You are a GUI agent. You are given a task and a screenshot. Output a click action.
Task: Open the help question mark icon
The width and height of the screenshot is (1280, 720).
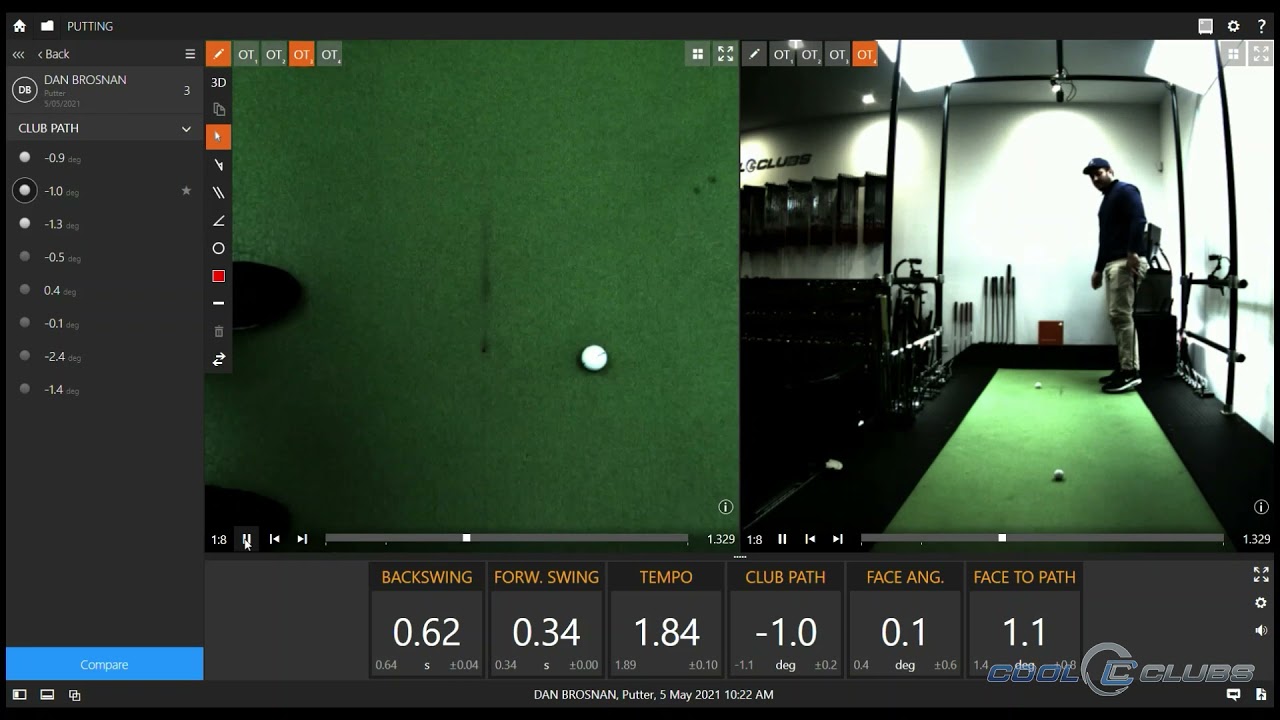click(x=1261, y=26)
